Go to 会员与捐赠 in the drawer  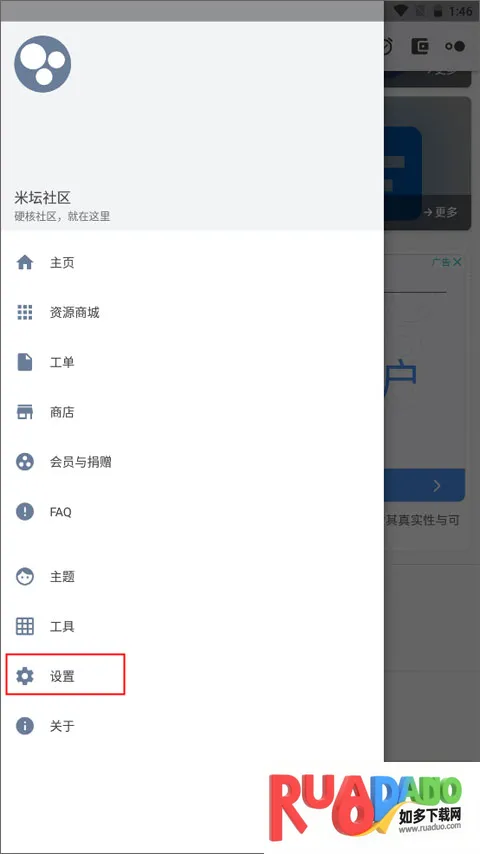pos(192,462)
